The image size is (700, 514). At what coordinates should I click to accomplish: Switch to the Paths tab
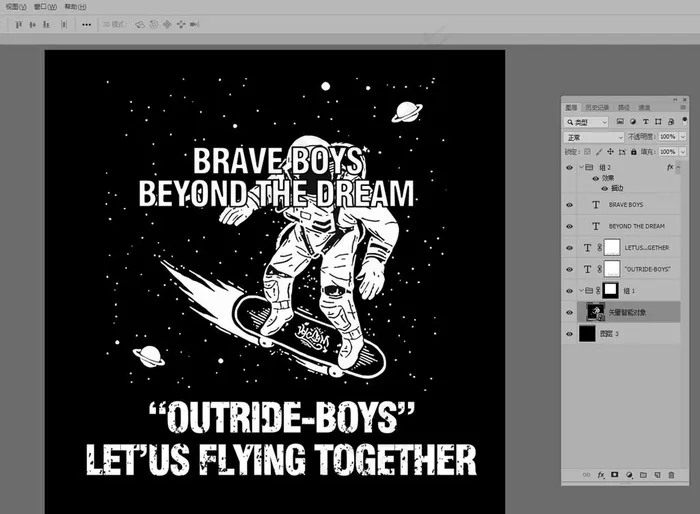tap(624, 108)
